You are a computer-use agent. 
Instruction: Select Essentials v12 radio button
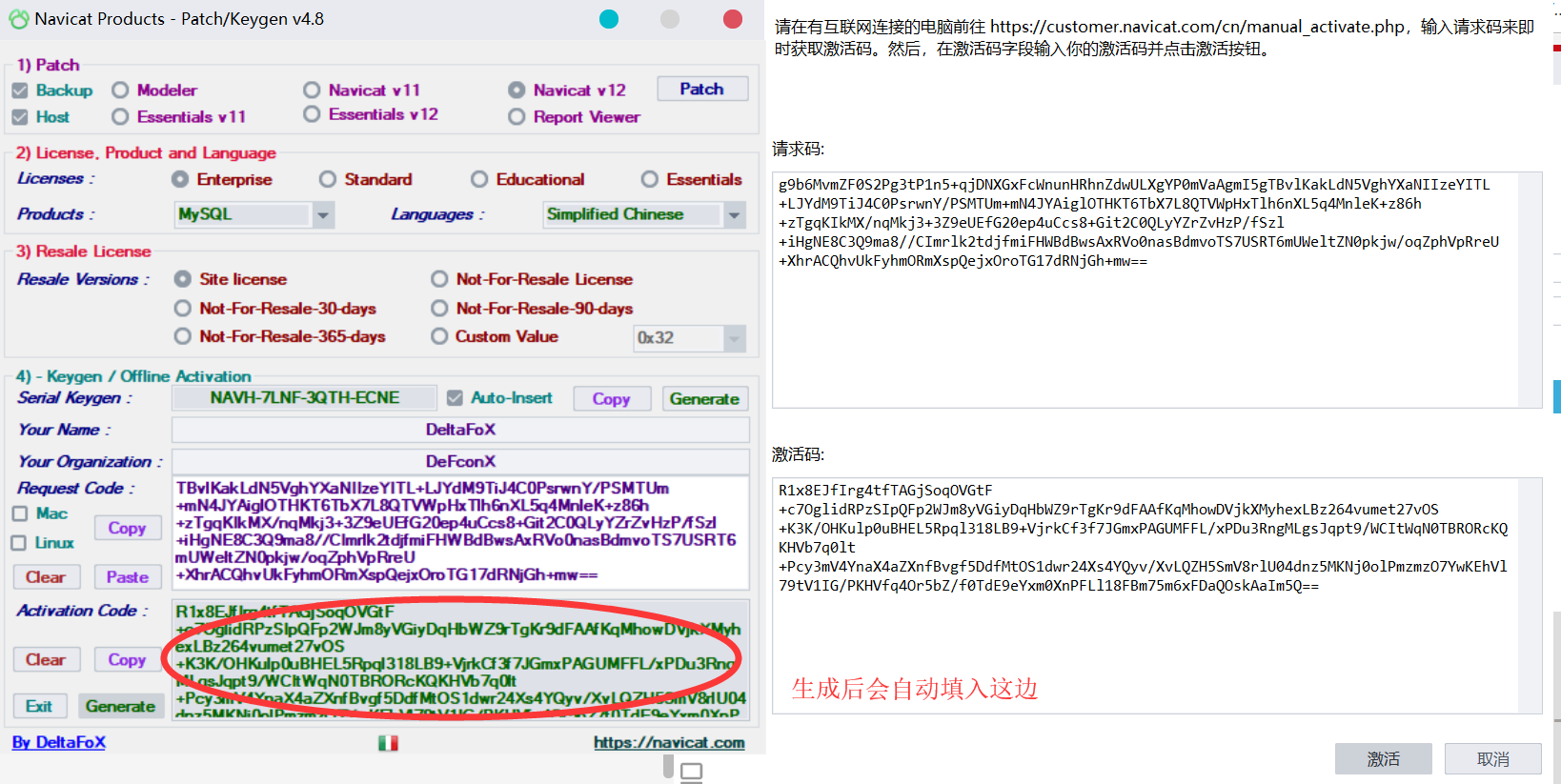(x=312, y=114)
